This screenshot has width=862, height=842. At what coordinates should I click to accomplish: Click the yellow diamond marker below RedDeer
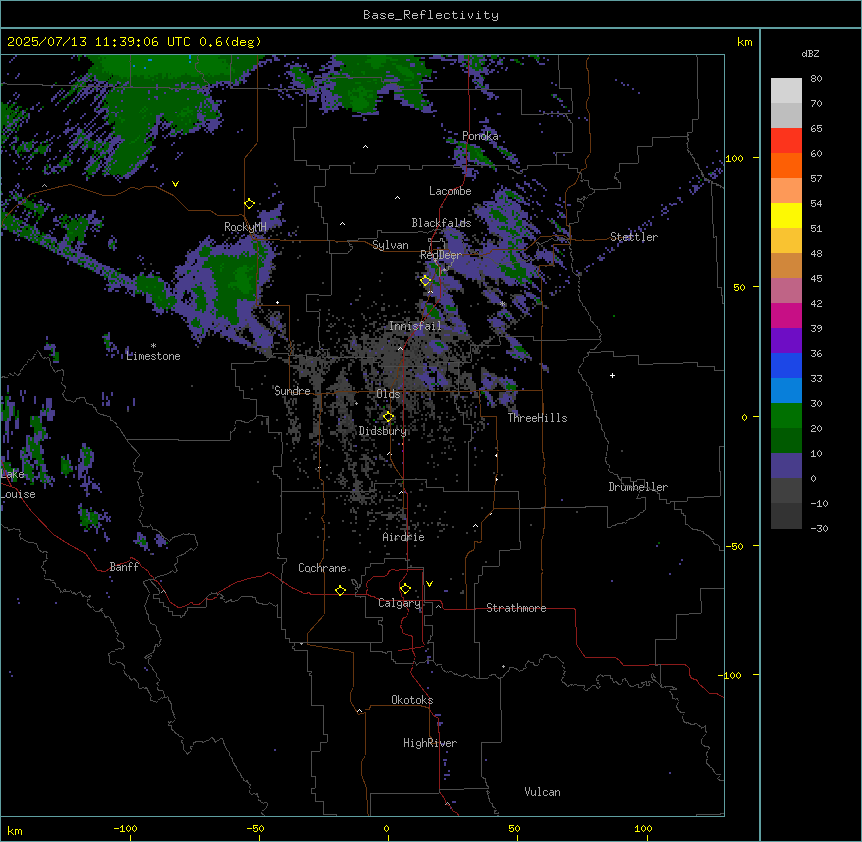[x=426, y=280]
